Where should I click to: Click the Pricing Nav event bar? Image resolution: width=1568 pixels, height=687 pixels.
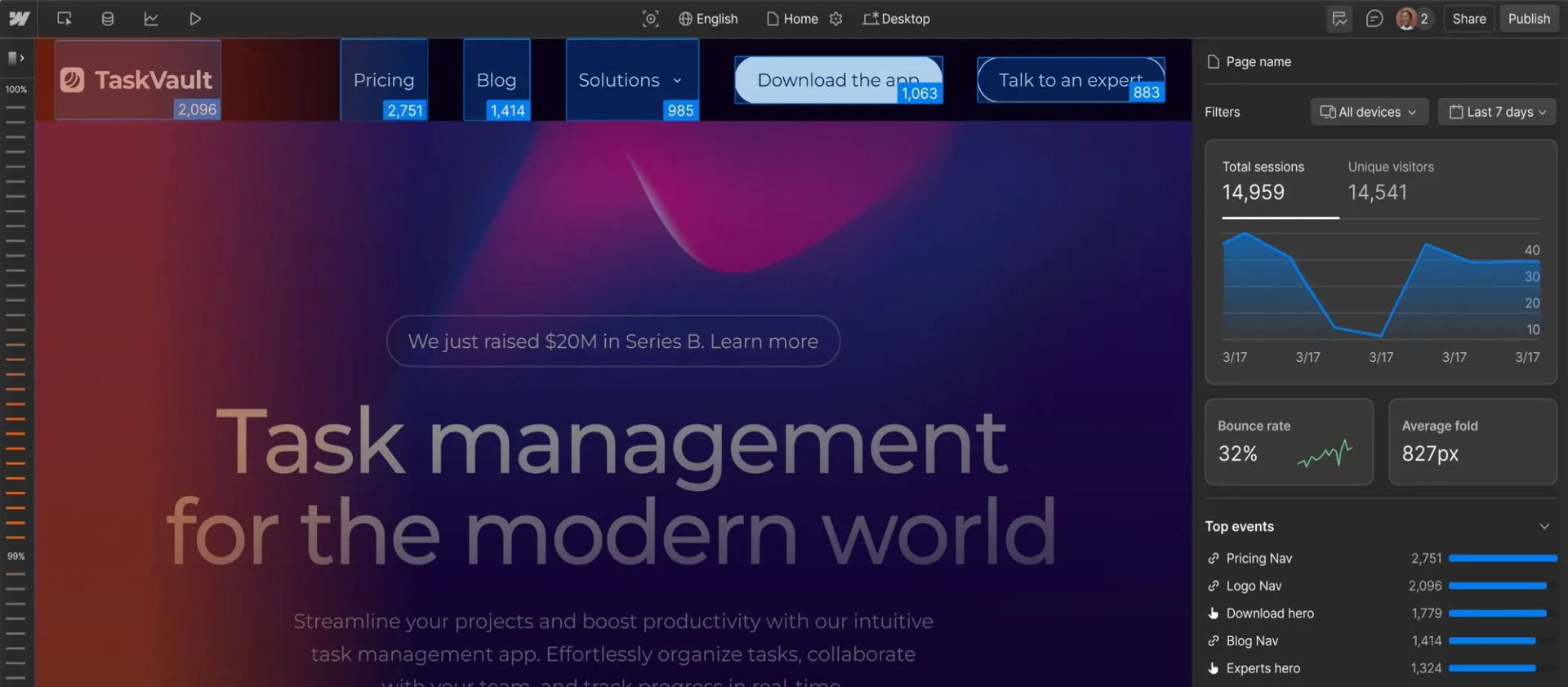(x=1503, y=558)
